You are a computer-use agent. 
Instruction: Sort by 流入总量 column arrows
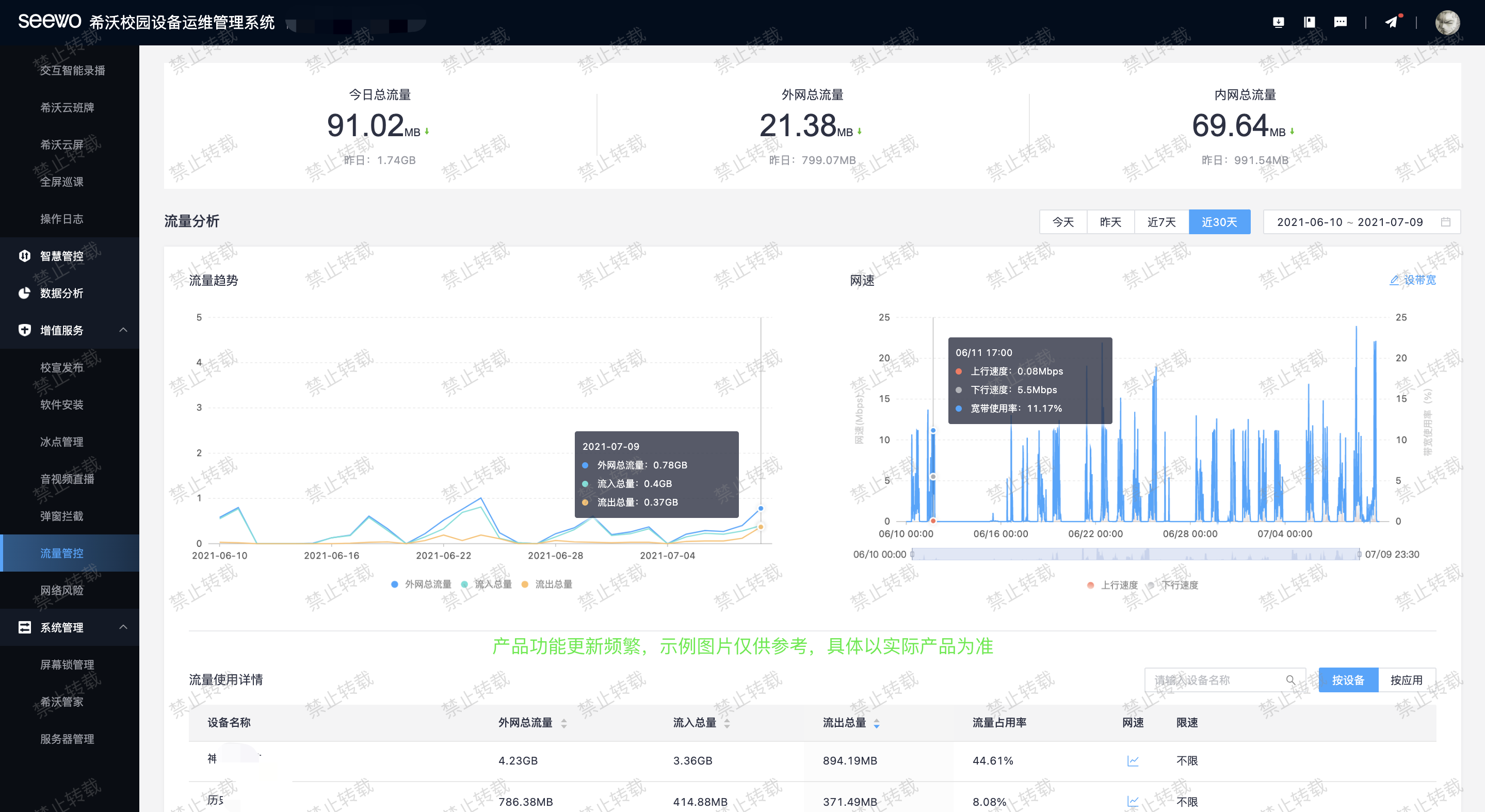[x=727, y=723]
